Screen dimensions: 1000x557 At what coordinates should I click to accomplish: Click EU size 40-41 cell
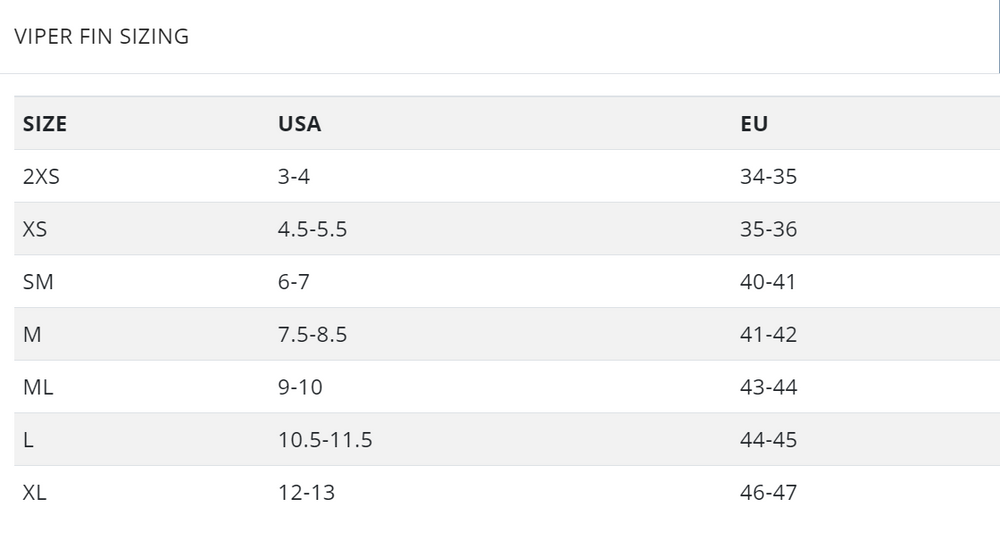coord(768,282)
